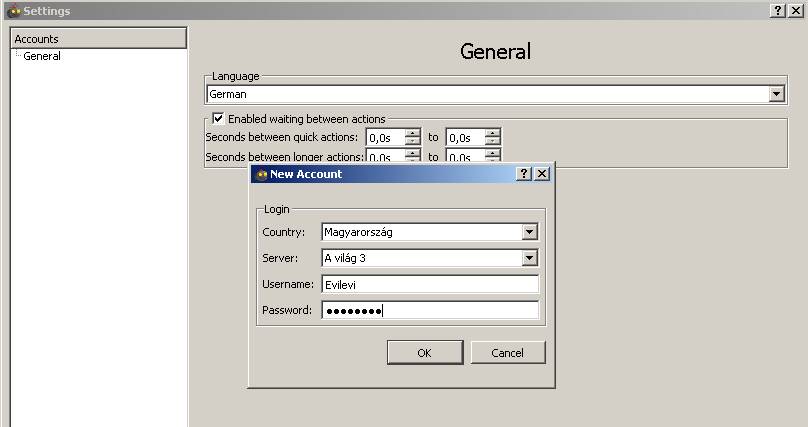Screen dimensions: 808x427
Task: Click the New Account help question mark
Action: click(x=524, y=174)
